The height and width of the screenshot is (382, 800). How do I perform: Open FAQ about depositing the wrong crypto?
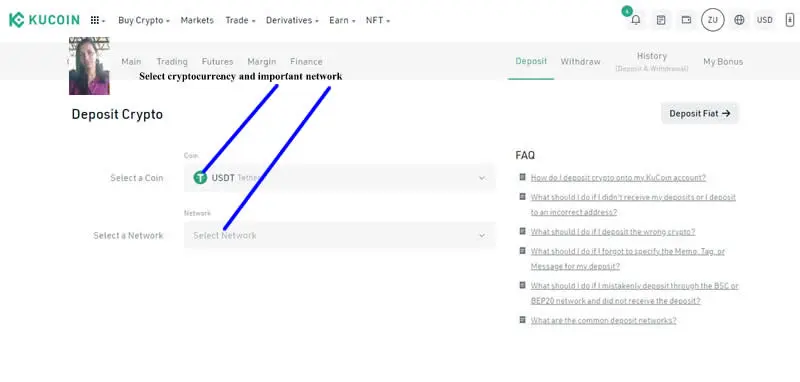613,232
